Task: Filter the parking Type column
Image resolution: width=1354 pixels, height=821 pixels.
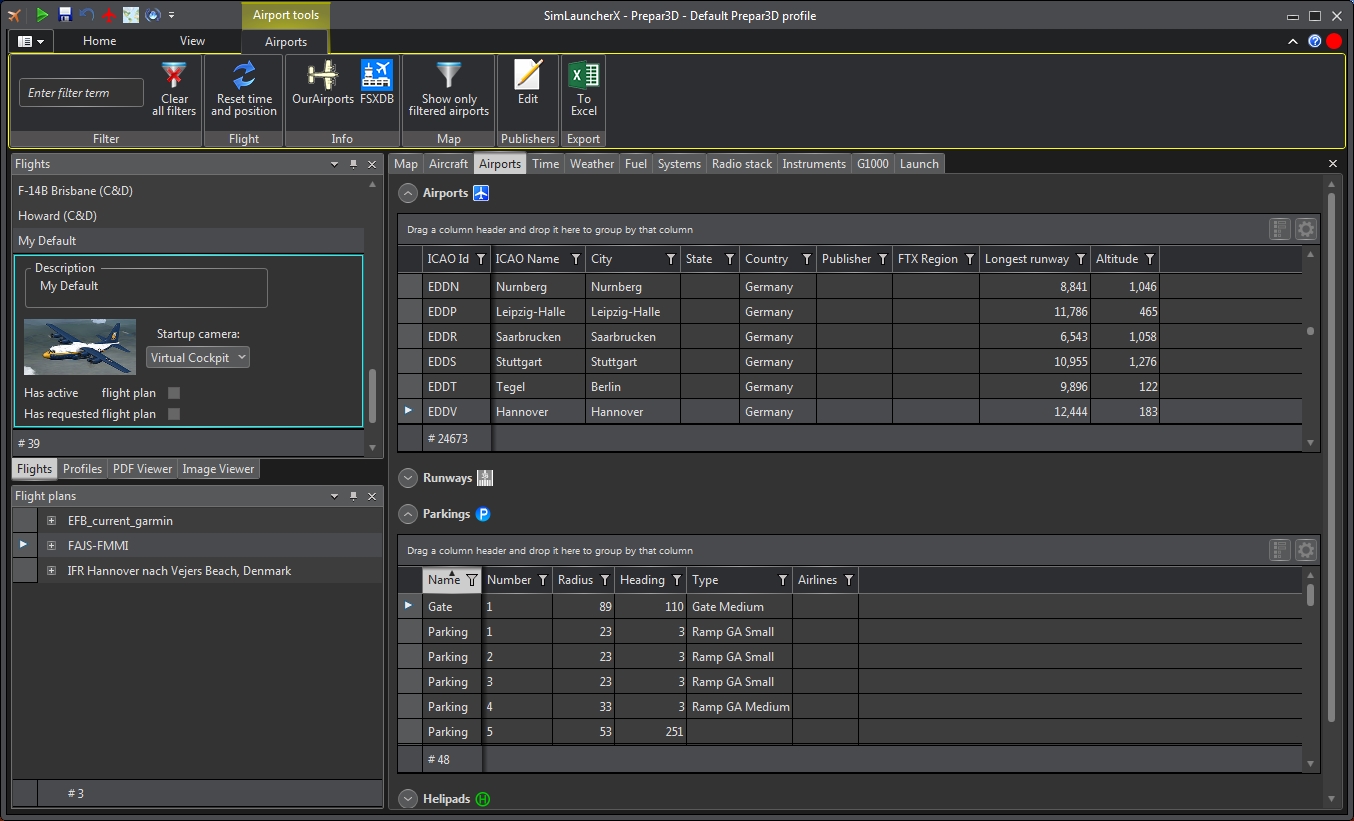Action: coord(783,581)
